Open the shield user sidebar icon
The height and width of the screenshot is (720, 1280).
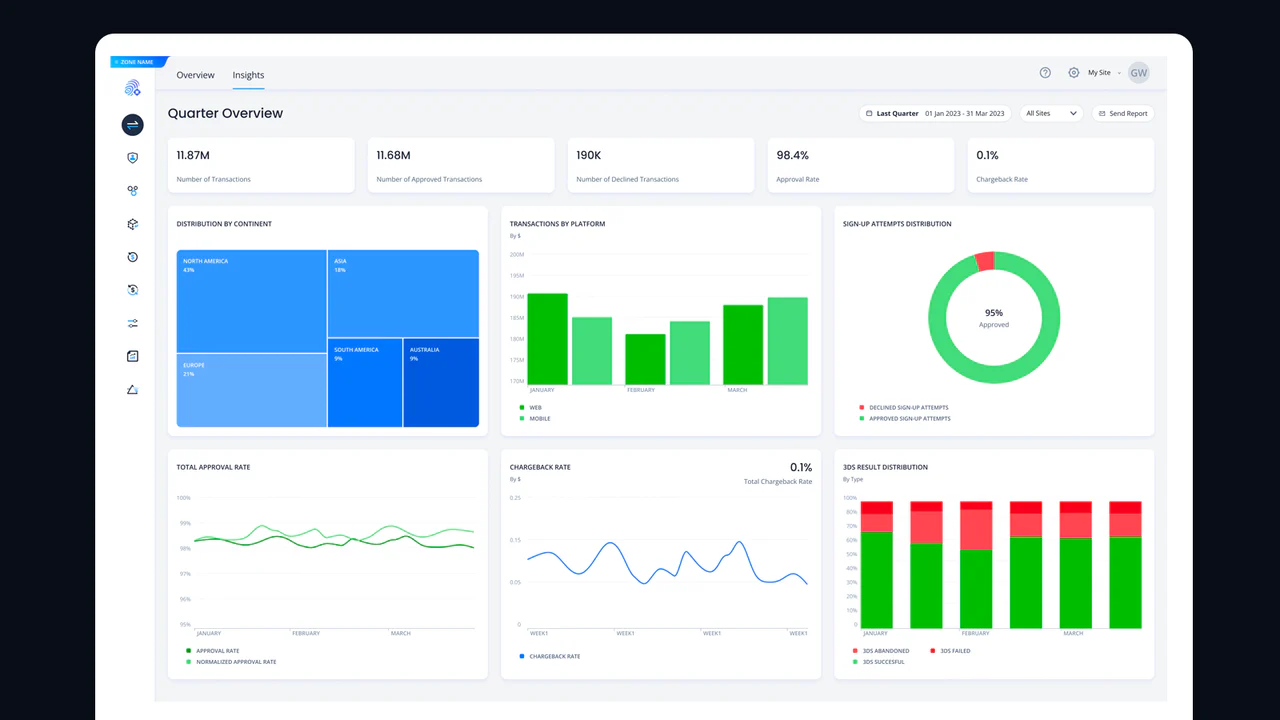132,158
